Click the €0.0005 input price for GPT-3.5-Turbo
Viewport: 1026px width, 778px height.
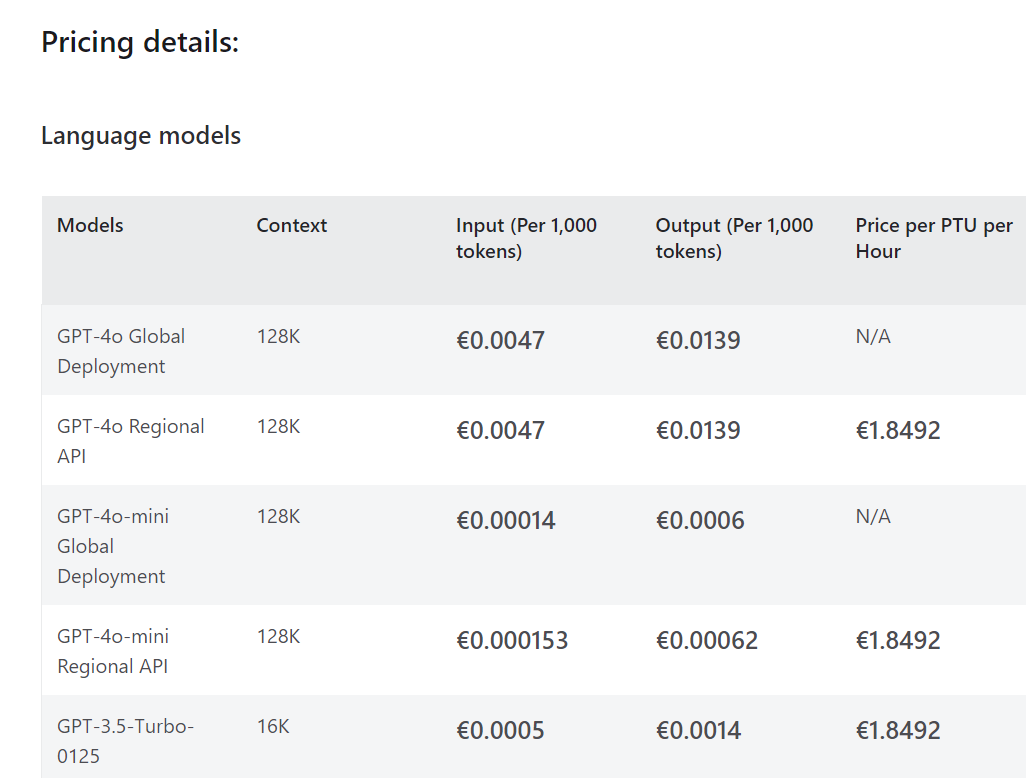(500, 731)
